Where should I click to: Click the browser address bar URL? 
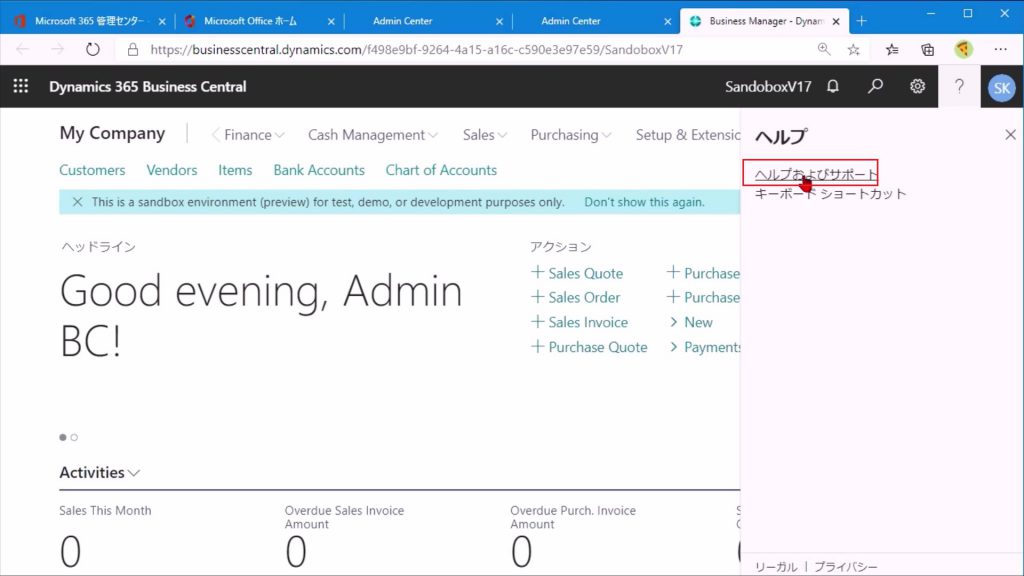pos(417,50)
